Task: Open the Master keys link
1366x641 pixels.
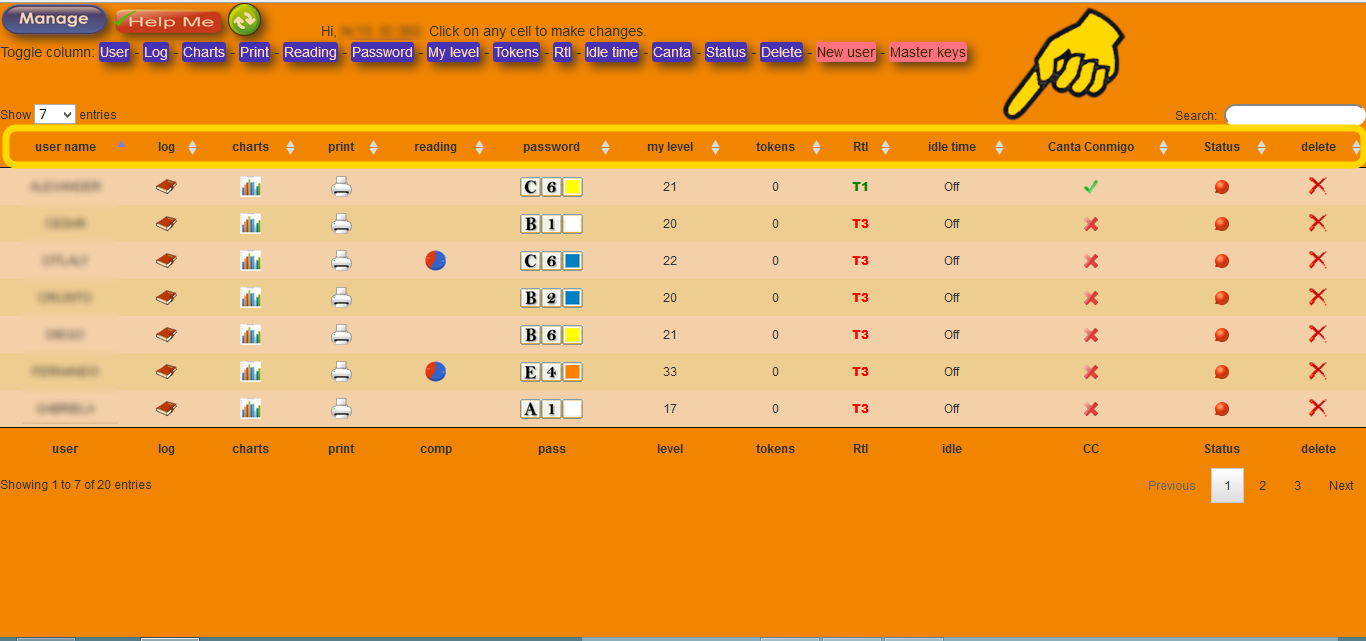Action: 928,52
